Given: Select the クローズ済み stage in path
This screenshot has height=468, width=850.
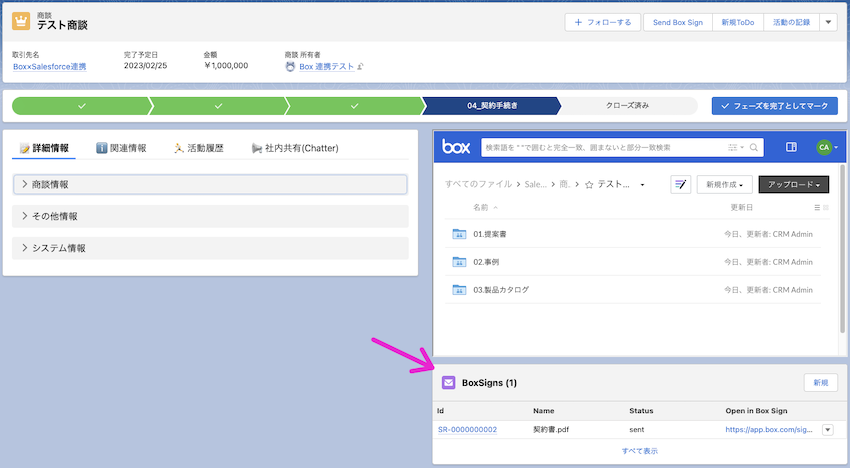Looking at the screenshot, I should 628,106.
